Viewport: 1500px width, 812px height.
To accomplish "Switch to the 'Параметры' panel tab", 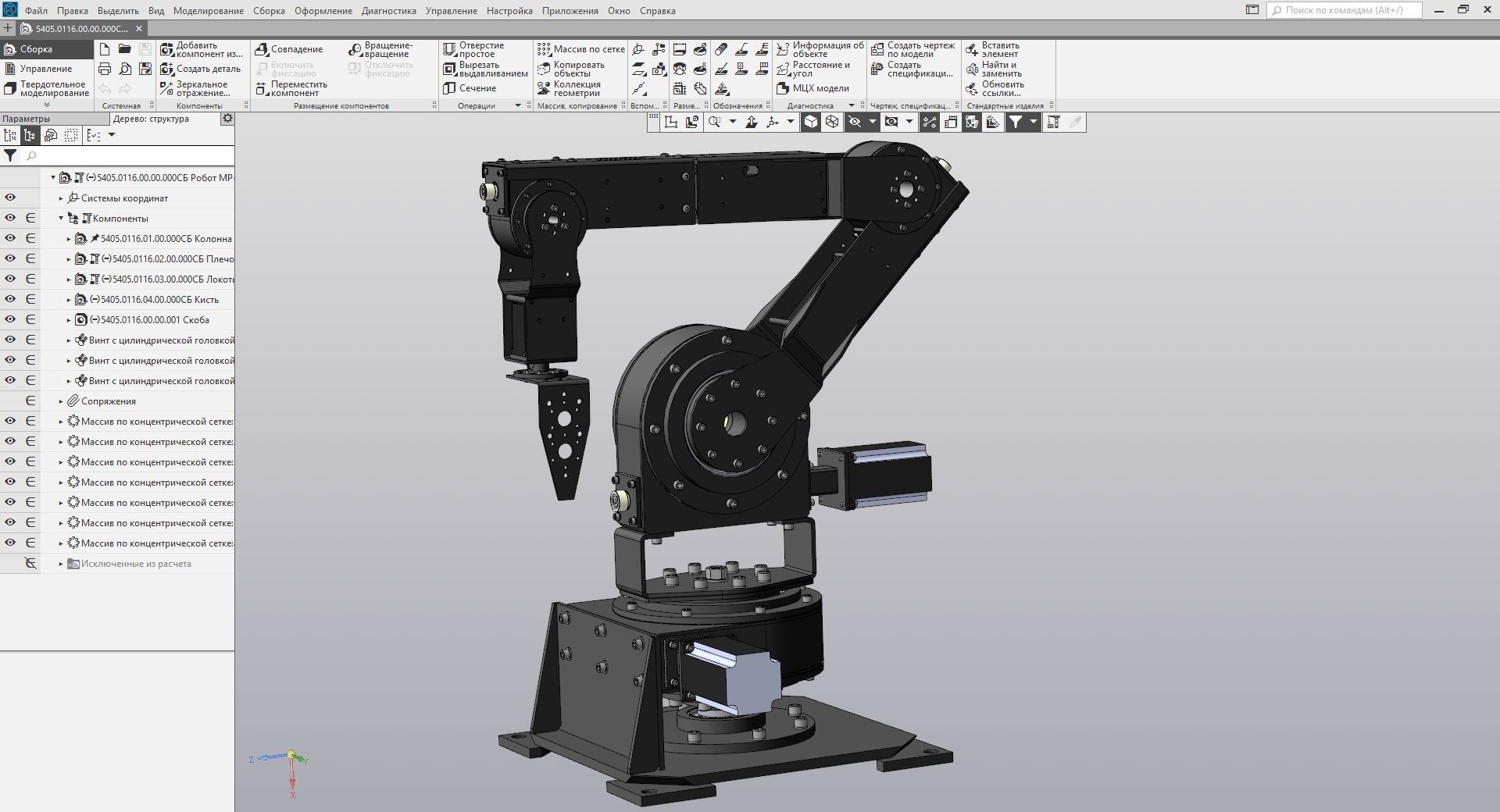I will click(27, 119).
